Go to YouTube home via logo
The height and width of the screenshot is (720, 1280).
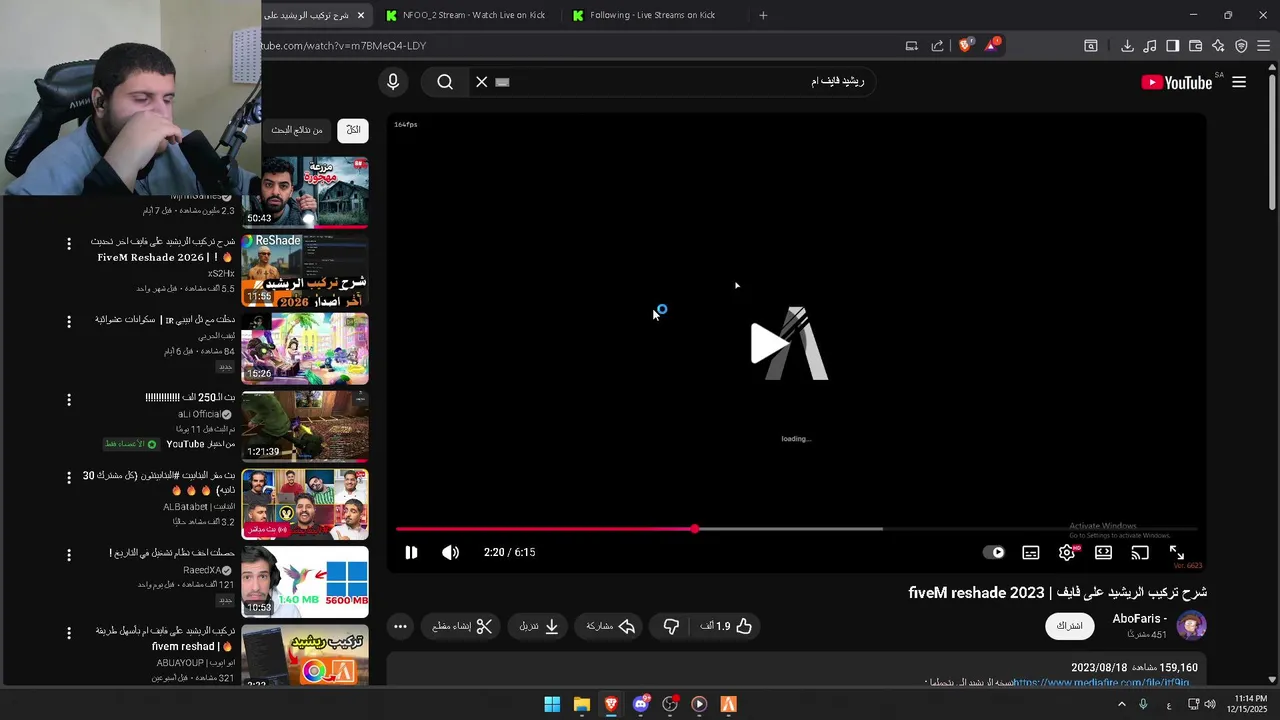point(1177,82)
